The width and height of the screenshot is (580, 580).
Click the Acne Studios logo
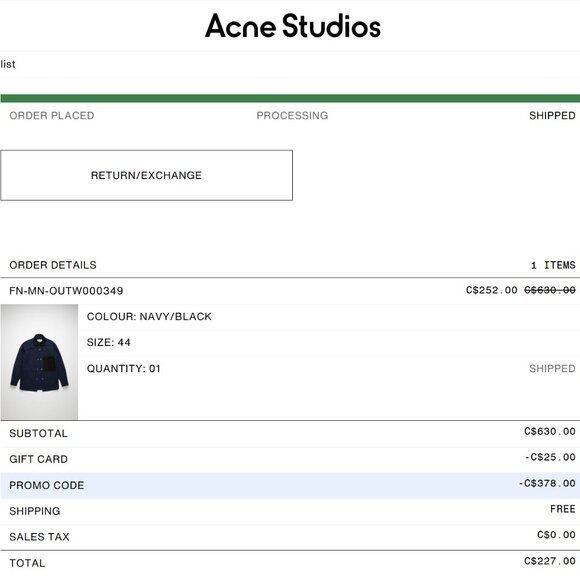[293, 26]
